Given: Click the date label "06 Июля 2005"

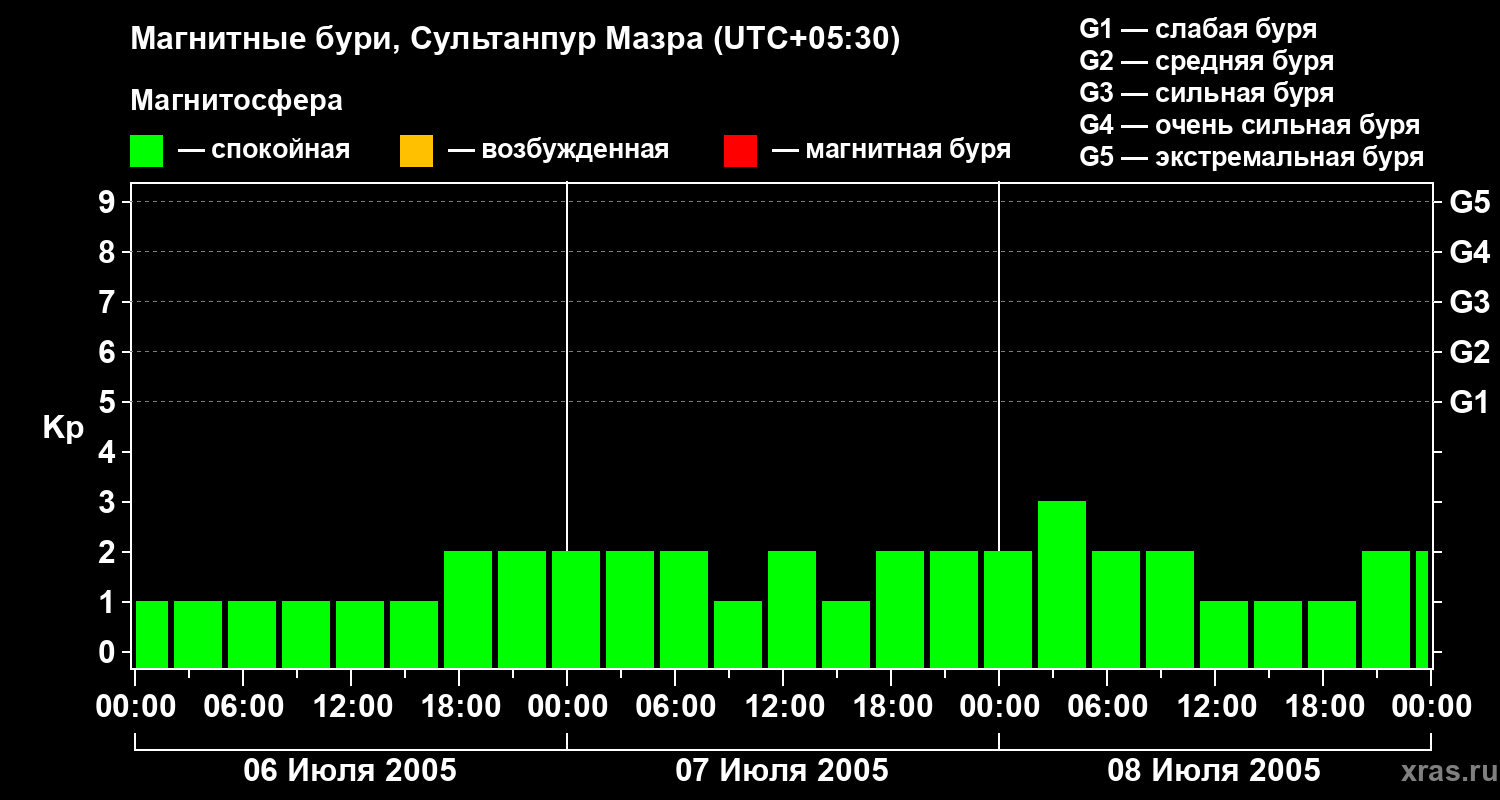Looking at the screenshot, I should [x=350, y=771].
